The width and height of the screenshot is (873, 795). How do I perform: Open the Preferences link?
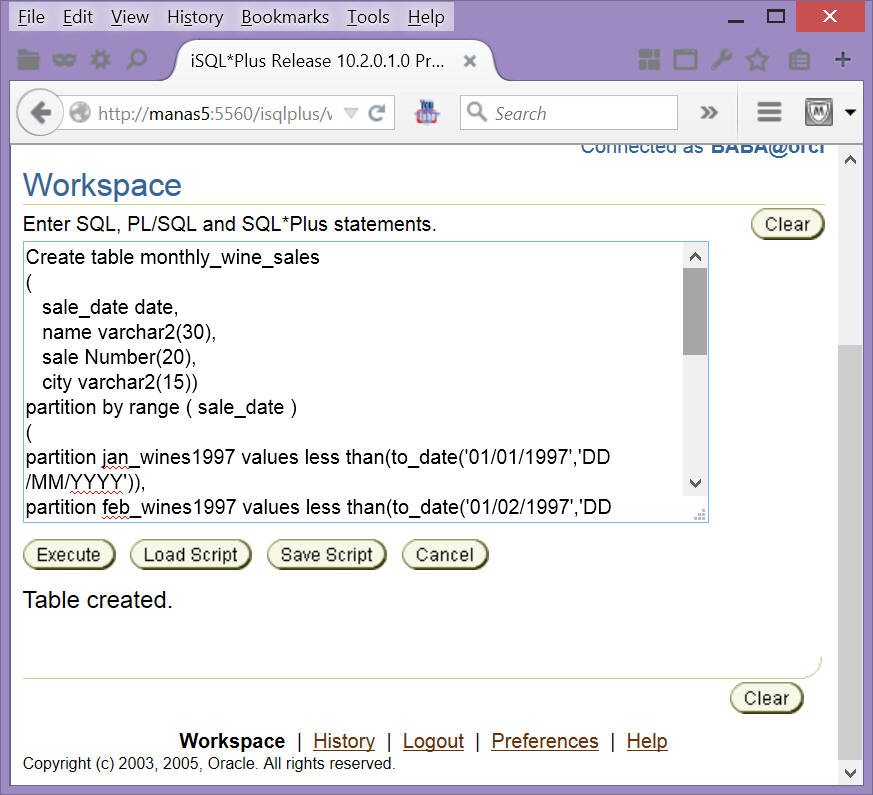pos(545,741)
